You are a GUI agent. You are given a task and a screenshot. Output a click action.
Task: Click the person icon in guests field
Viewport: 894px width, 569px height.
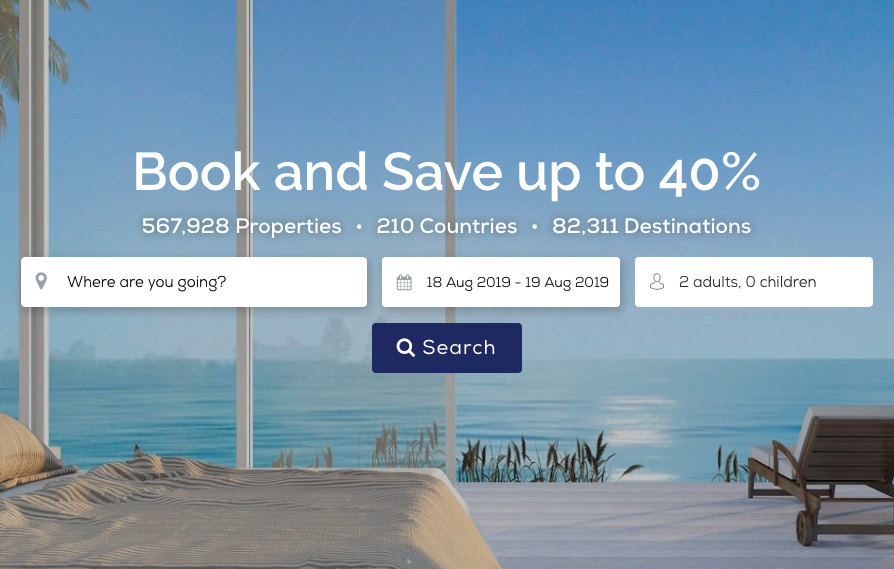coord(657,282)
